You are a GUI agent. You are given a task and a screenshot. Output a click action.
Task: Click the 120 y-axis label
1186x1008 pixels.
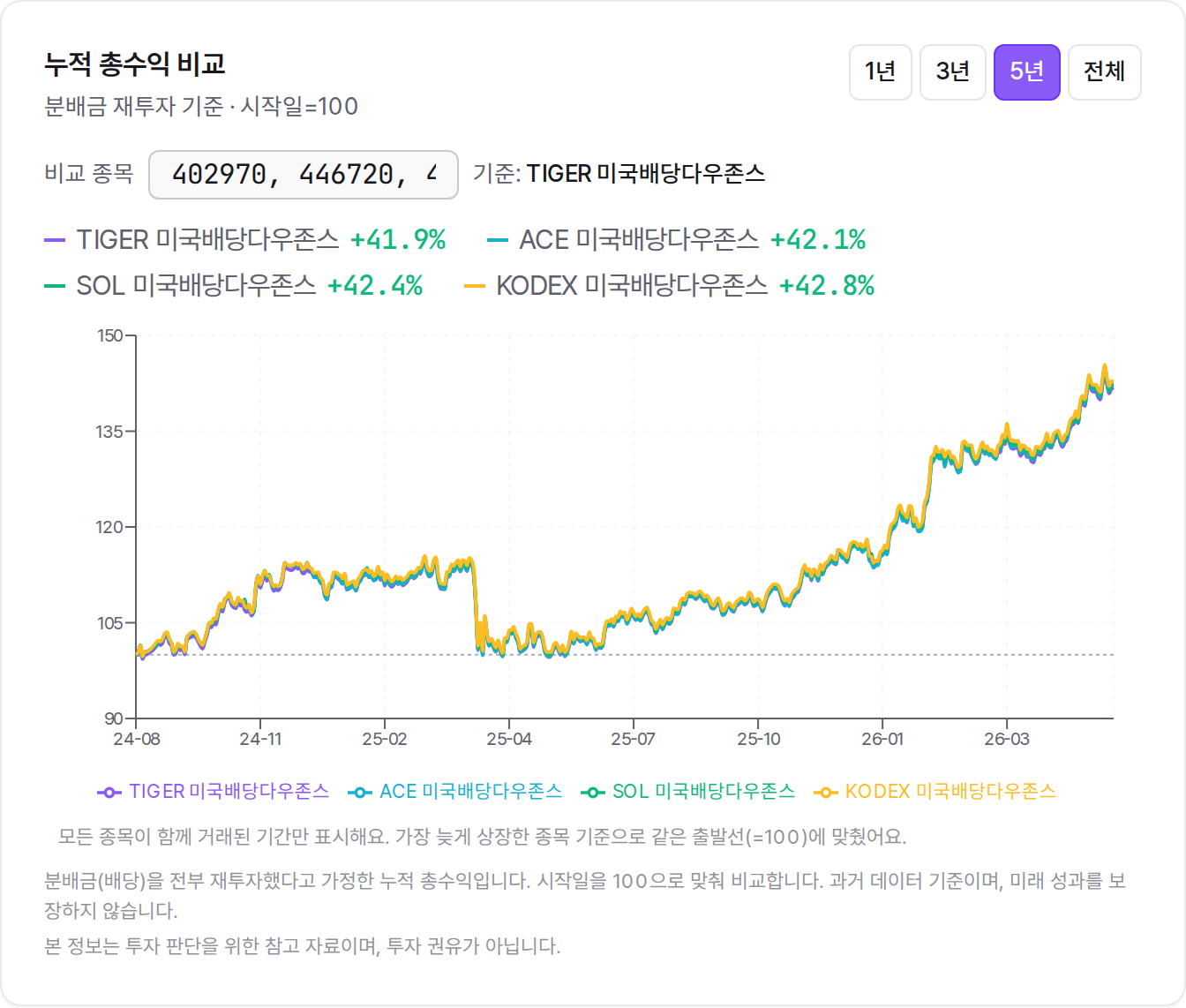[110, 528]
